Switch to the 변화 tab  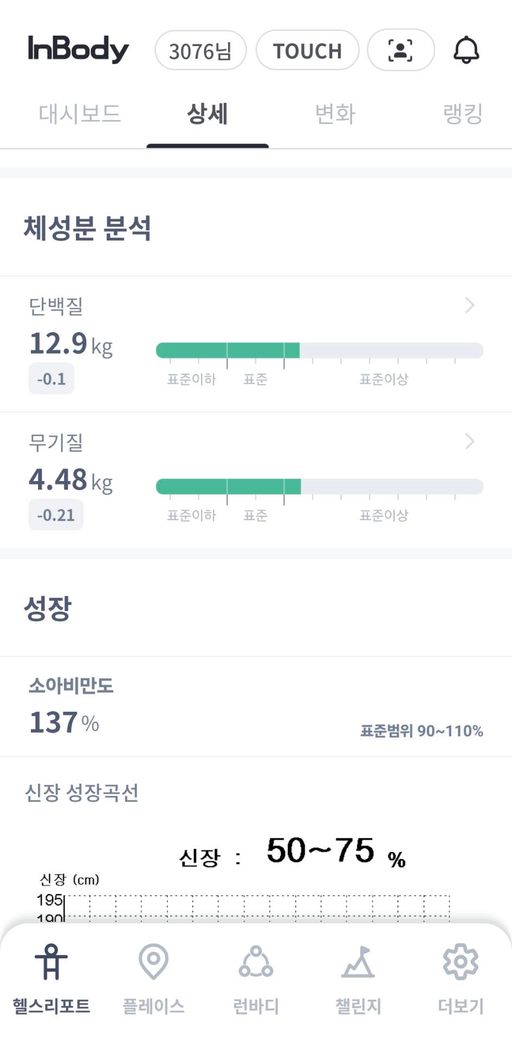335,114
